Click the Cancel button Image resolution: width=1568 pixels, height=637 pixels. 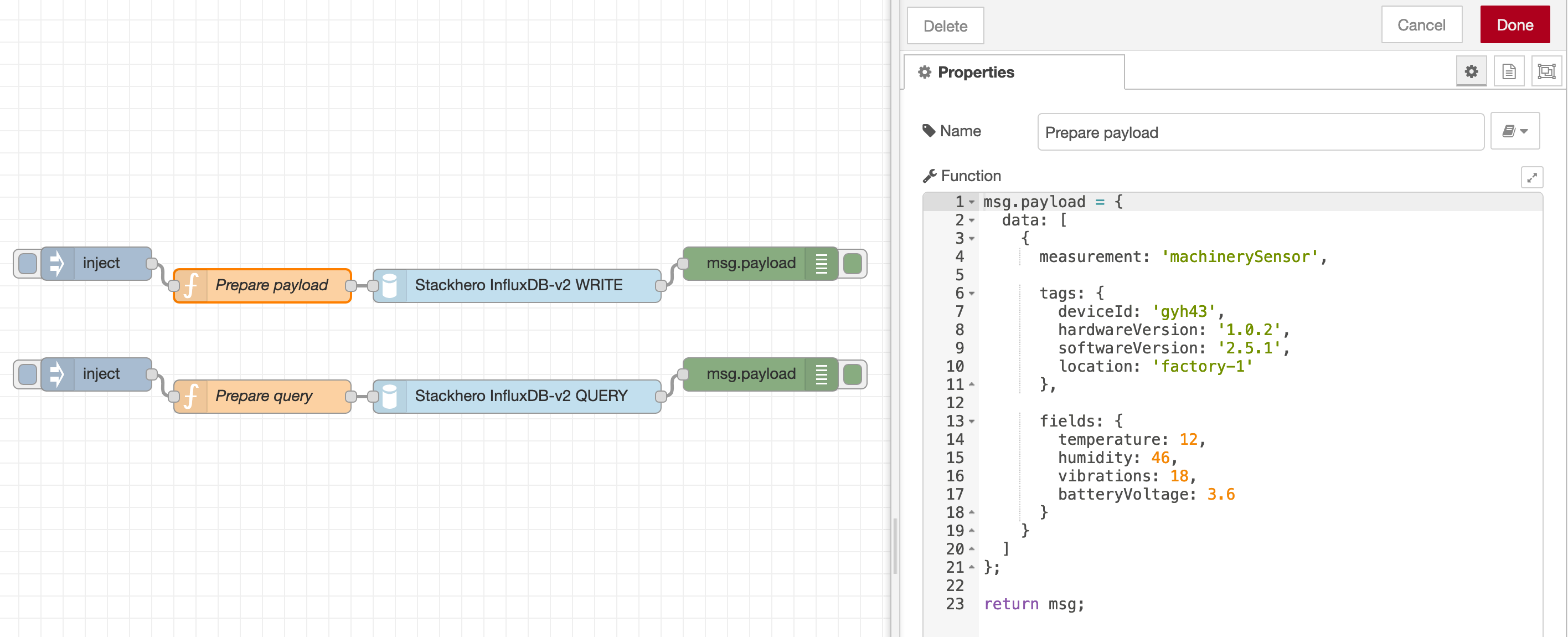1422,25
